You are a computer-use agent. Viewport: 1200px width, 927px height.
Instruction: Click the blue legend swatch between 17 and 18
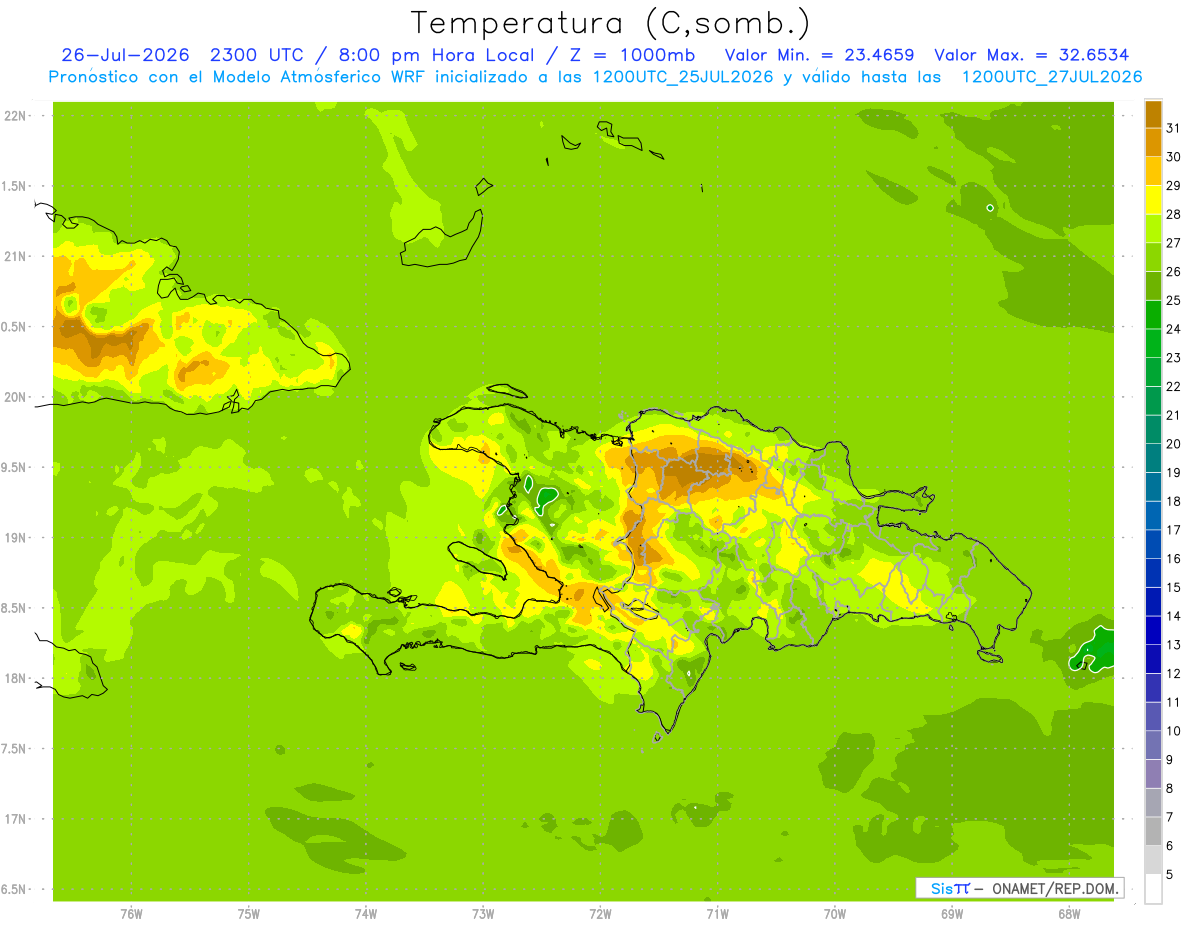click(1153, 515)
